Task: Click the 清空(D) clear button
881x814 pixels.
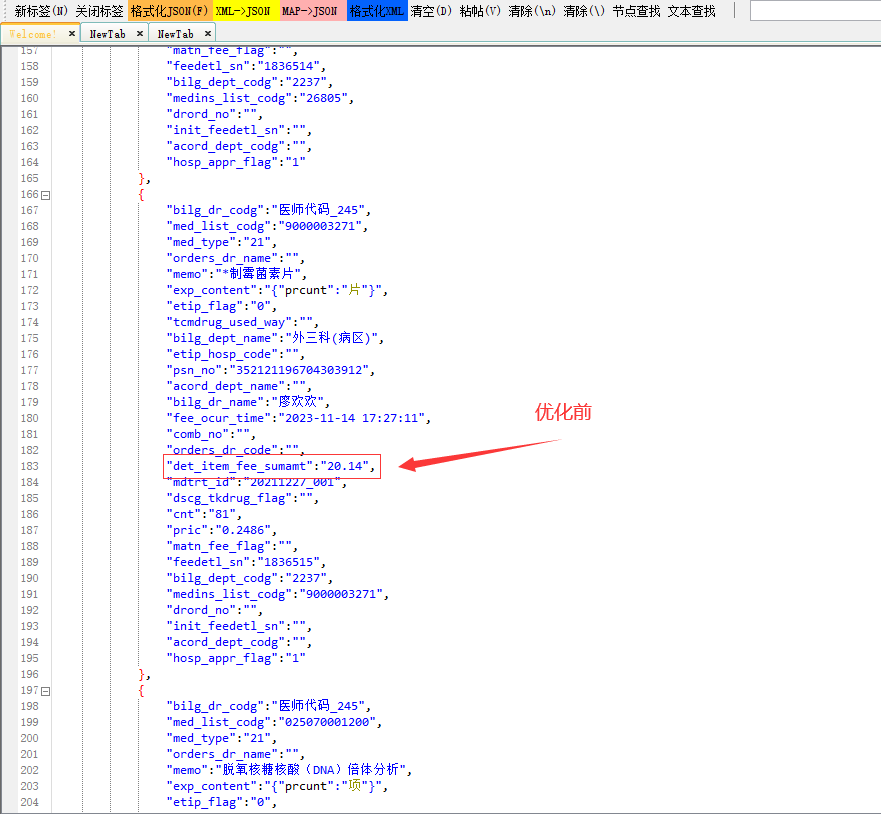Action: [x=432, y=11]
